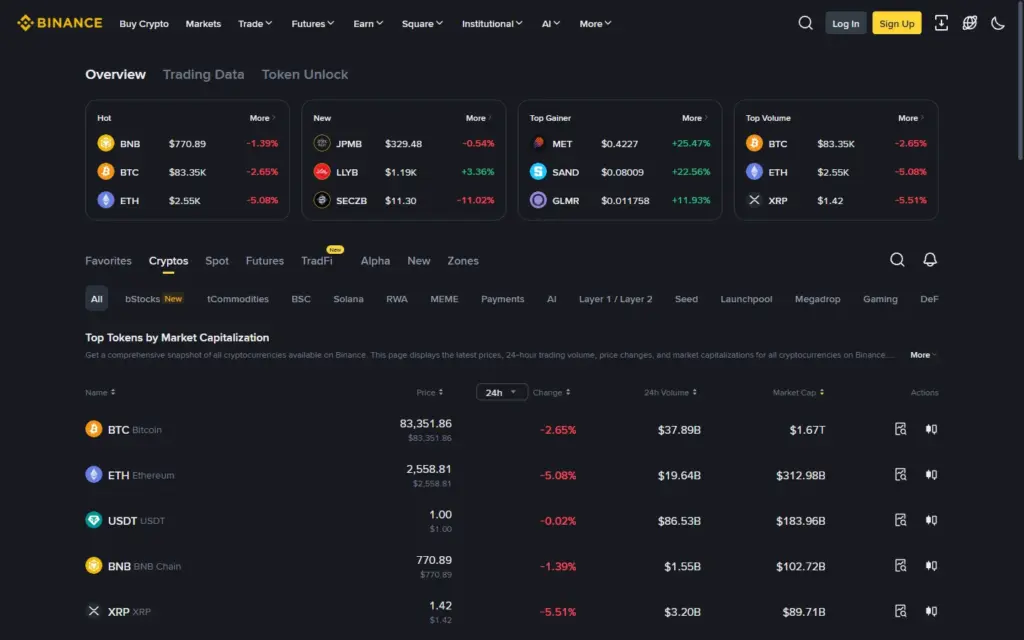Open the ETH Ethereum table row
Viewport: 1024px width, 640px height.
click(511, 475)
